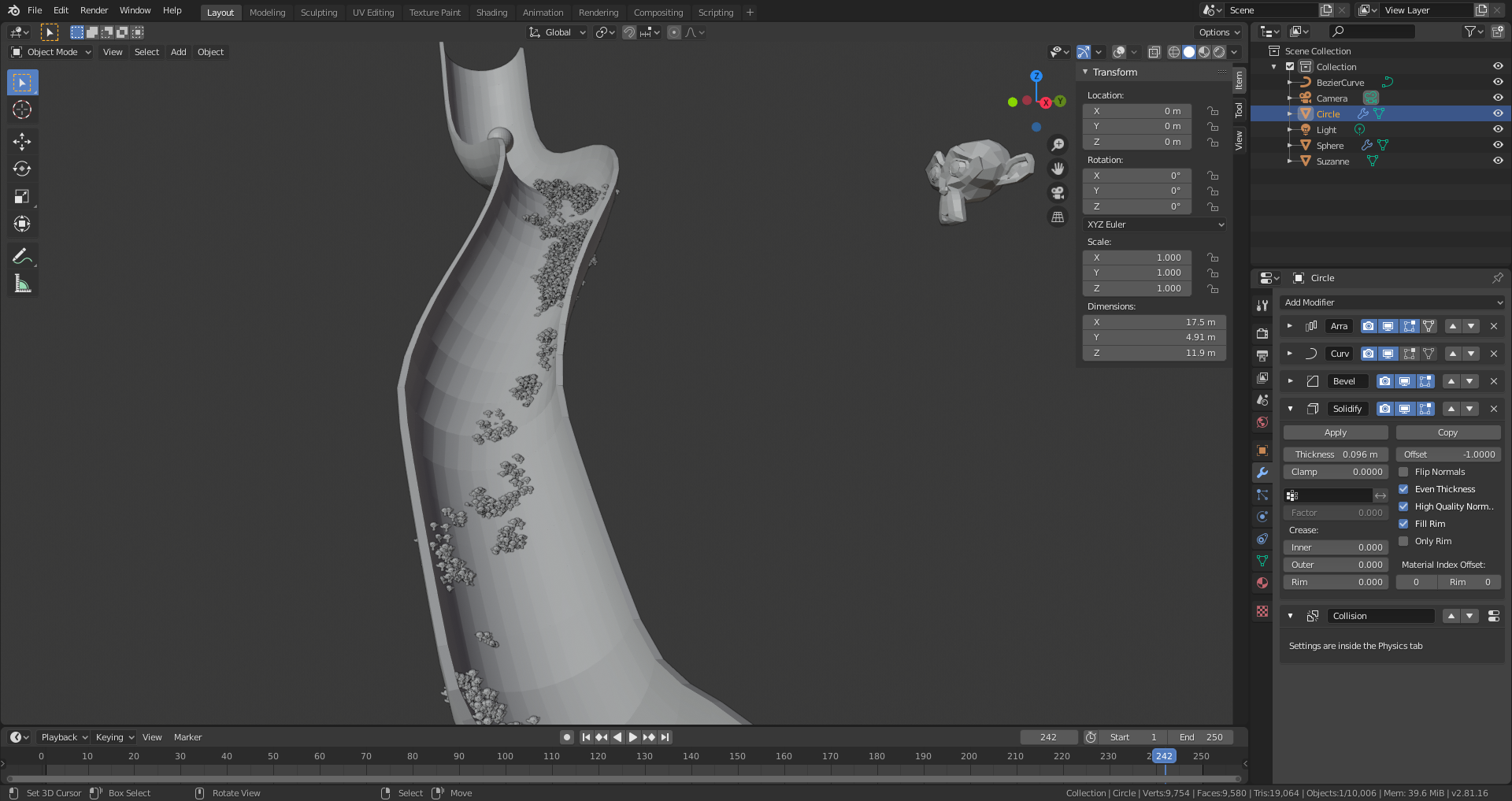Open the Material properties tab
This screenshot has height=801, width=1512.
coord(1262,583)
